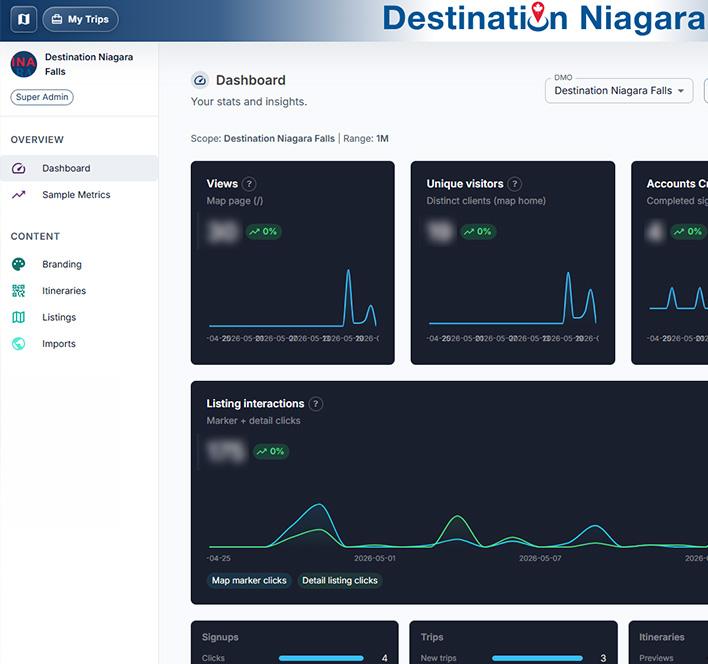Open Sample Metrics page
Screen dimensions: 708x664
(79, 195)
